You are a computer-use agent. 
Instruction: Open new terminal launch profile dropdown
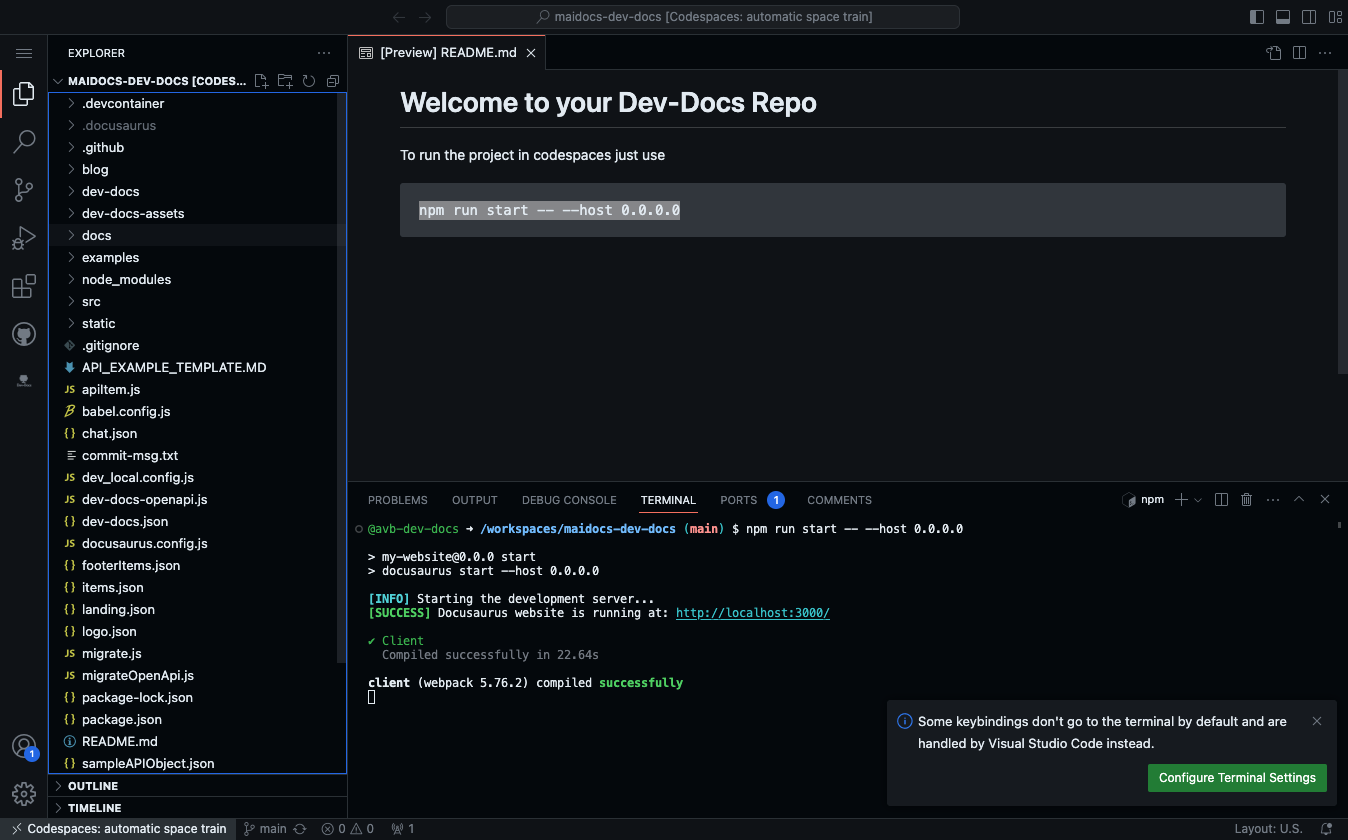(x=1198, y=500)
